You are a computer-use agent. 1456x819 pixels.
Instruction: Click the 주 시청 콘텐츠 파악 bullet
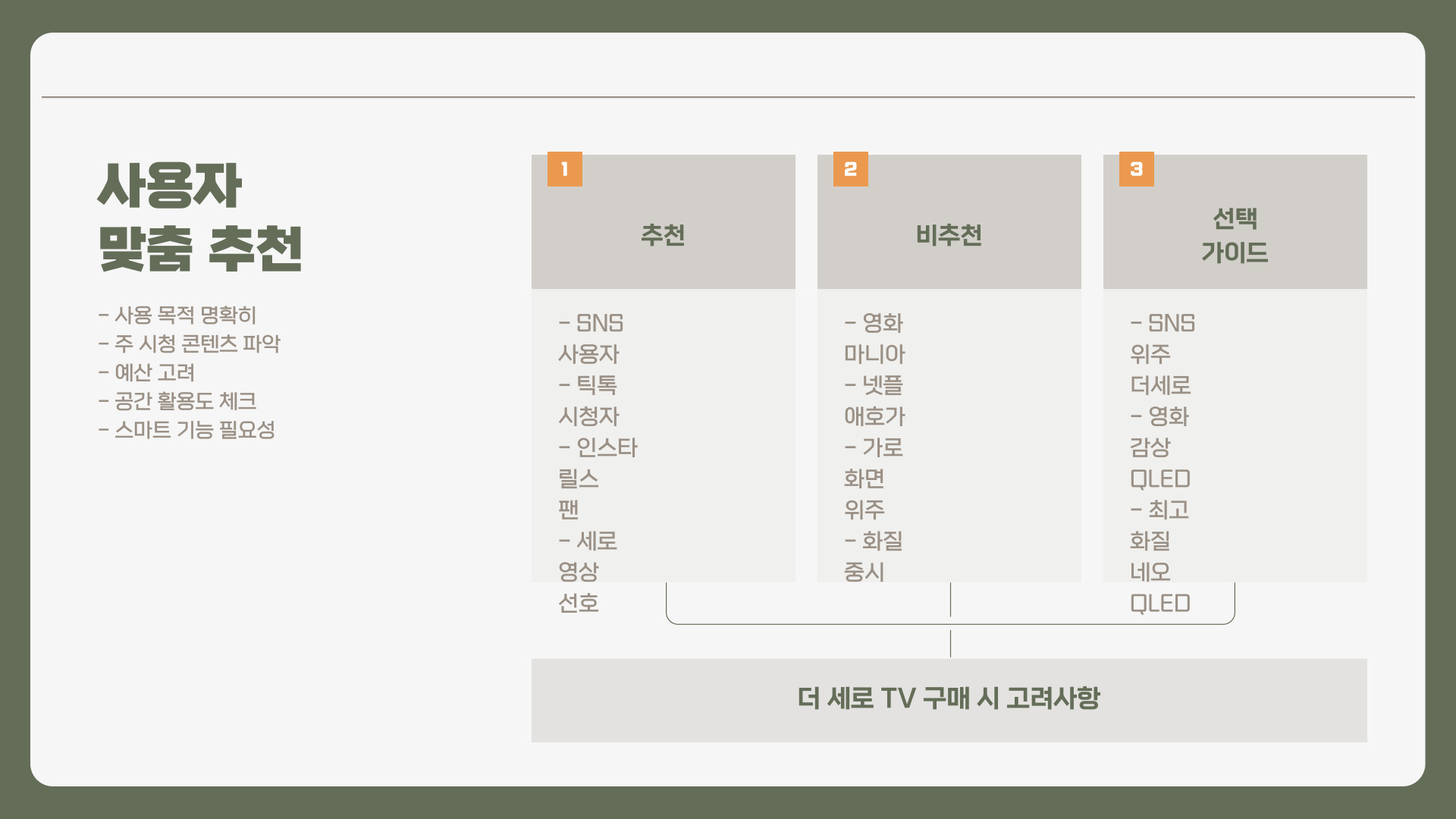pos(190,344)
